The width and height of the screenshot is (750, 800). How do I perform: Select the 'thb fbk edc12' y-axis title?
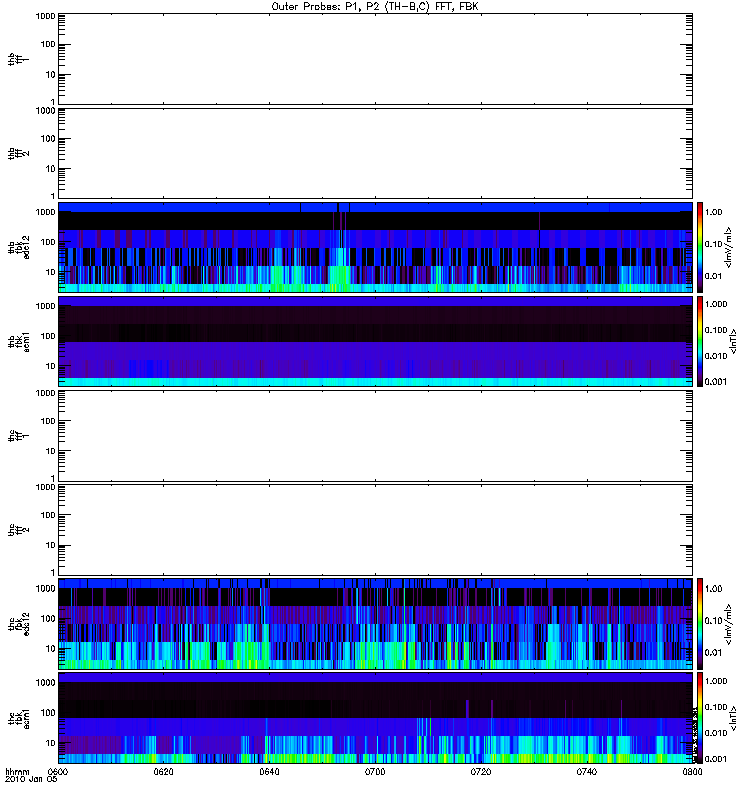click(x=19, y=247)
